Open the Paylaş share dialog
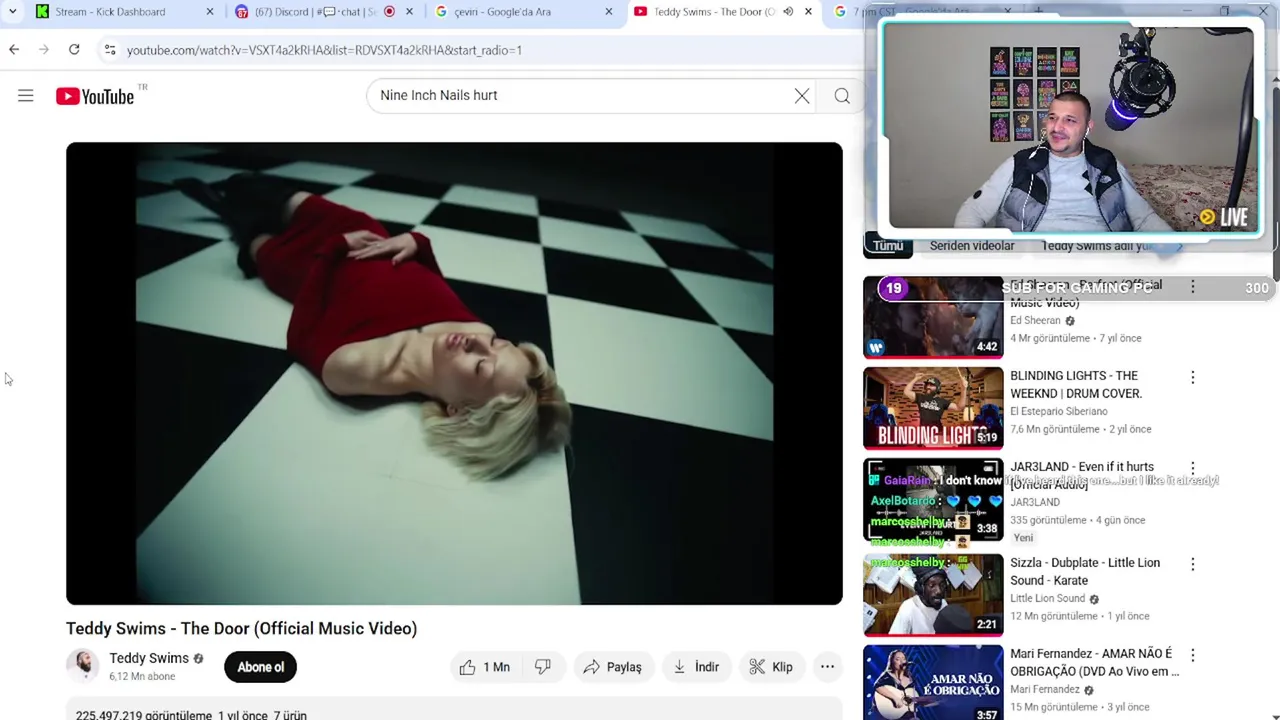This screenshot has height=720, width=1280. 612,667
